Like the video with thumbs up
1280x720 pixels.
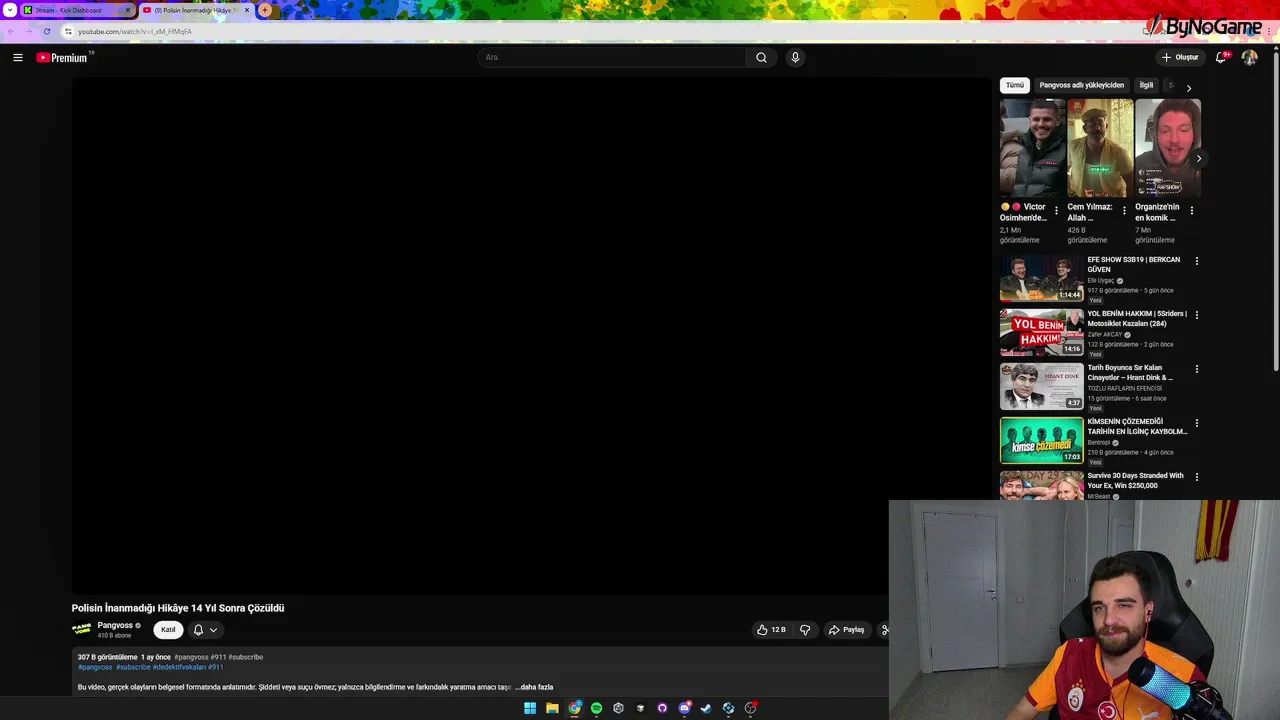tap(771, 630)
